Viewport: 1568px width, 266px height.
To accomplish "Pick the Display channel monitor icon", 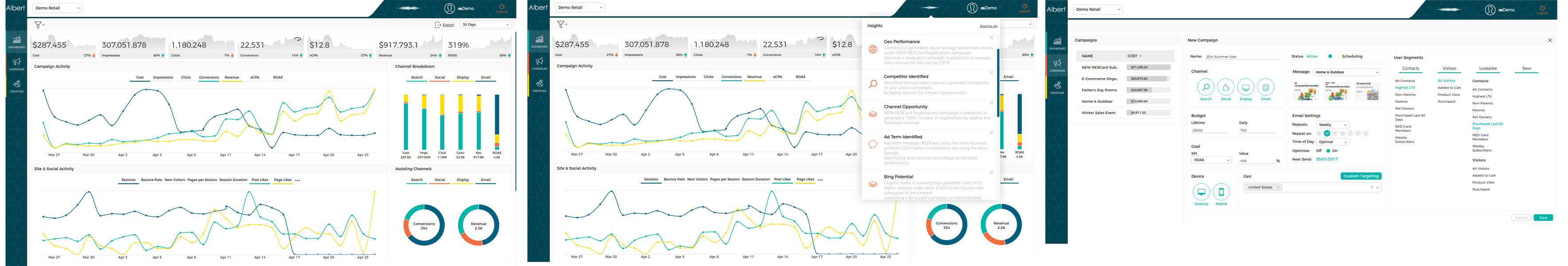I will click(x=1245, y=87).
